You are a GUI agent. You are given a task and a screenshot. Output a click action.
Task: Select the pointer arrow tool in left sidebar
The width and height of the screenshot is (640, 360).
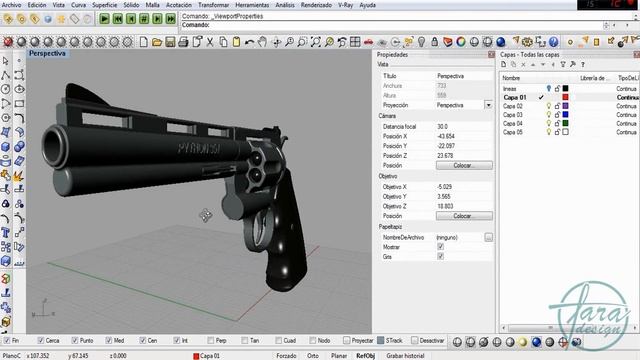6,61
